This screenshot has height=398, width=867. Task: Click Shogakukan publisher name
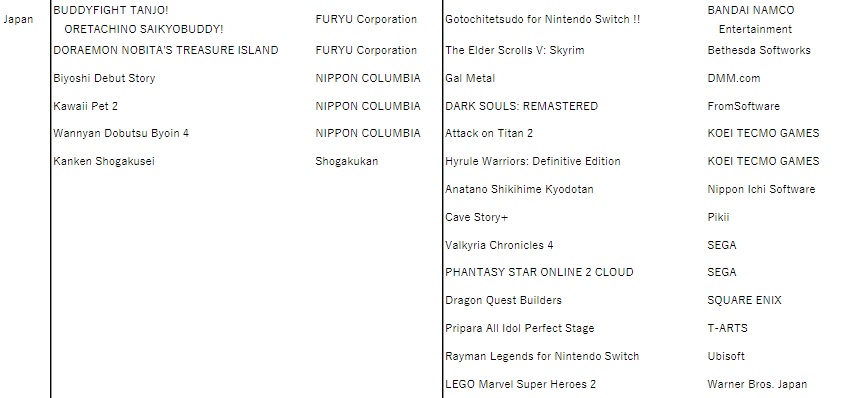347,161
